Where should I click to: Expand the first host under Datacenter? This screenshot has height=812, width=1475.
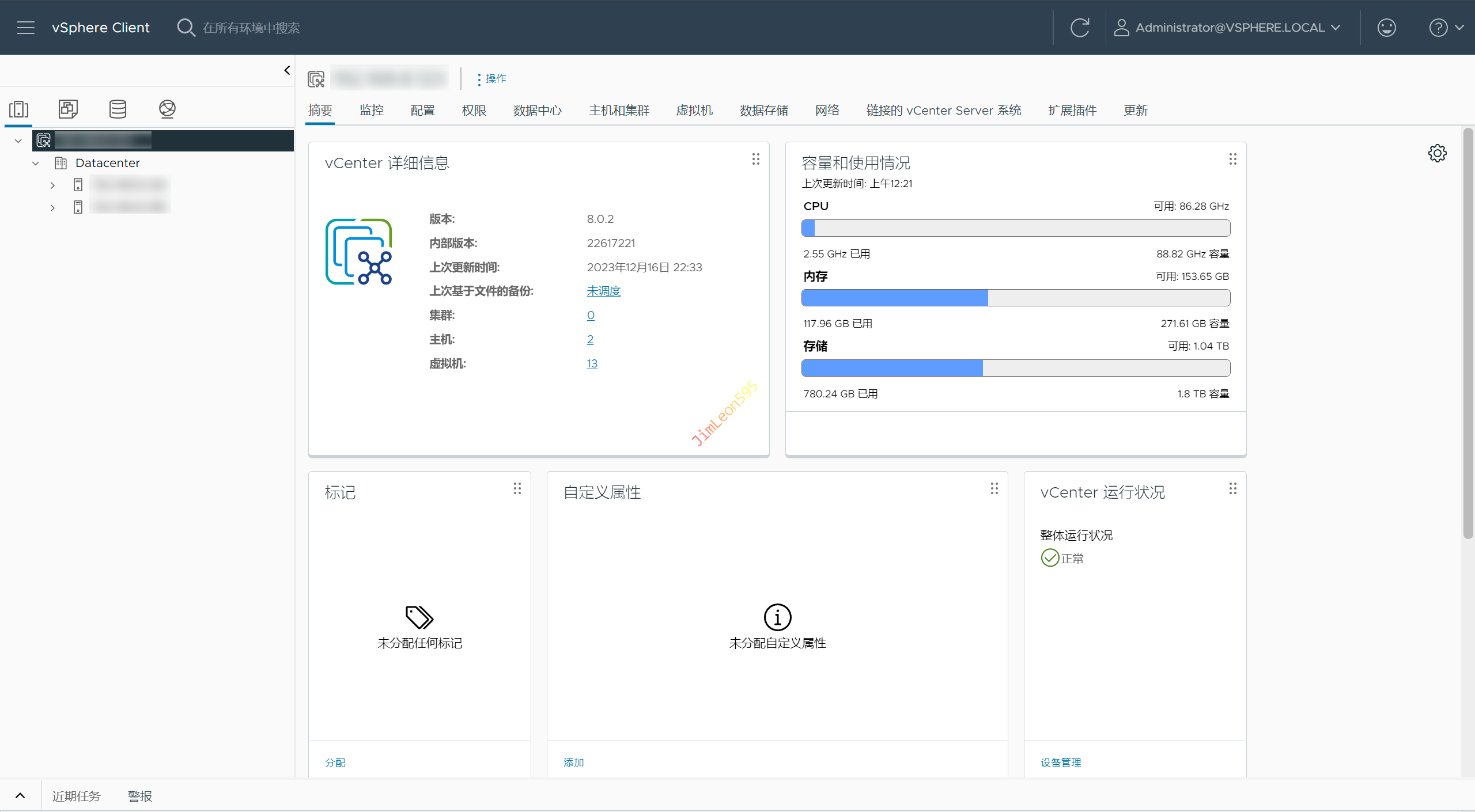pos(52,185)
